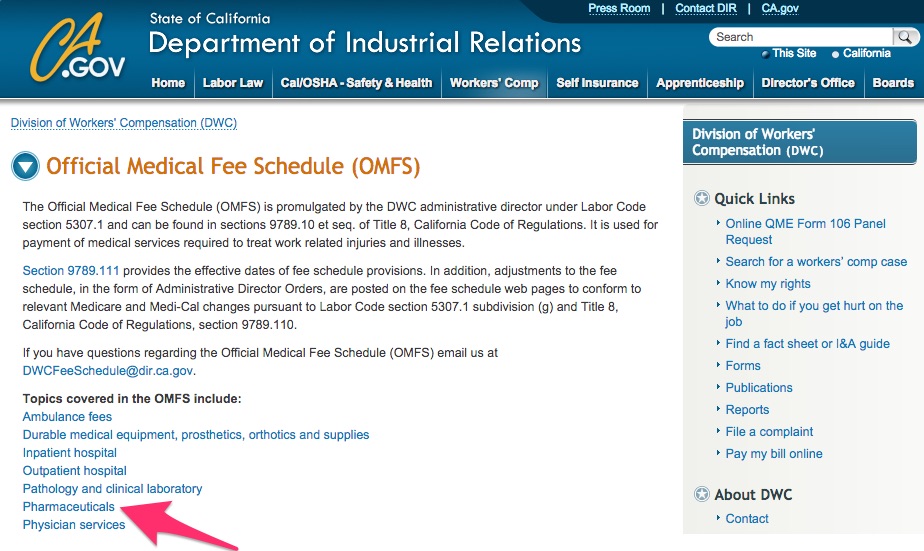This screenshot has width=924, height=551.
Task: Click the CA.GOV logo
Action: [77, 48]
